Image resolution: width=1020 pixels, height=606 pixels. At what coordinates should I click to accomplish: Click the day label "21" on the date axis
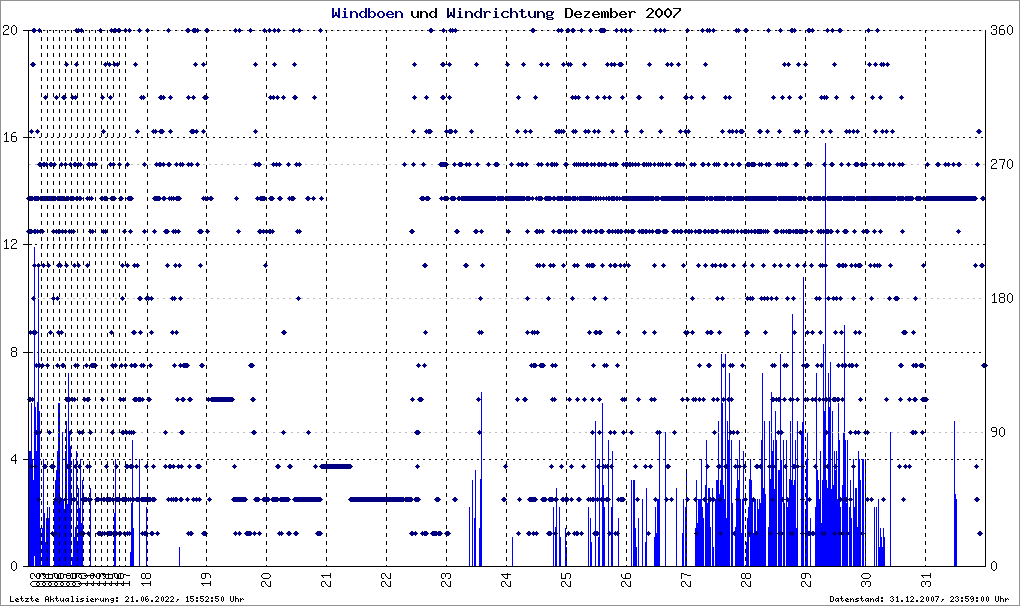pos(326,579)
